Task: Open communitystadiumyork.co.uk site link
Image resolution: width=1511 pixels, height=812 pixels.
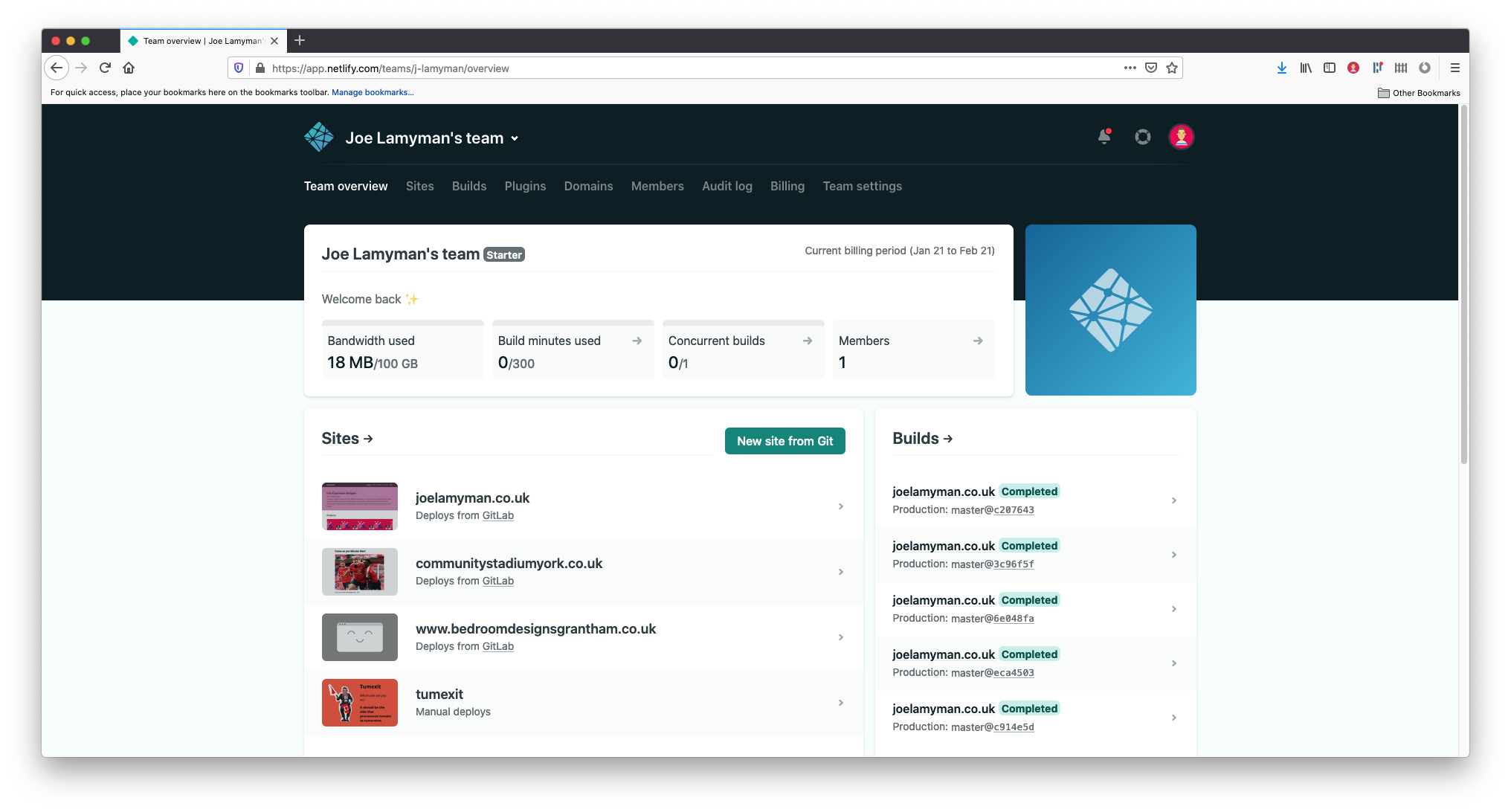Action: point(509,563)
